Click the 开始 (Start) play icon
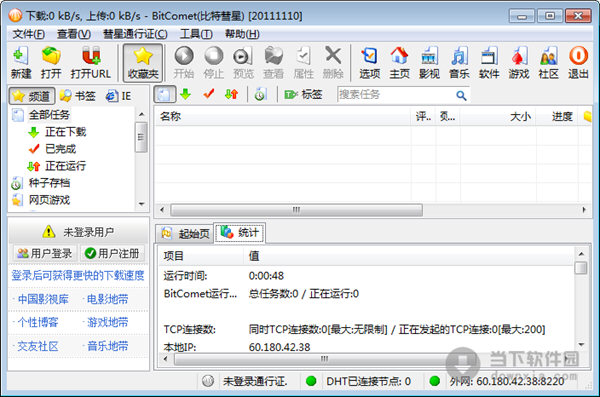The height and width of the screenshot is (397, 600). click(x=184, y=62)
